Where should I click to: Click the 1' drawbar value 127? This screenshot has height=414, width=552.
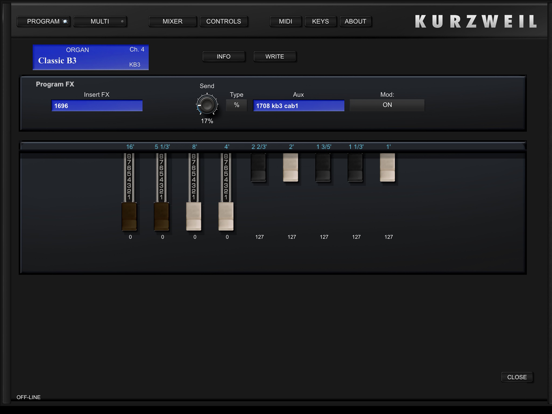(389, 237)
